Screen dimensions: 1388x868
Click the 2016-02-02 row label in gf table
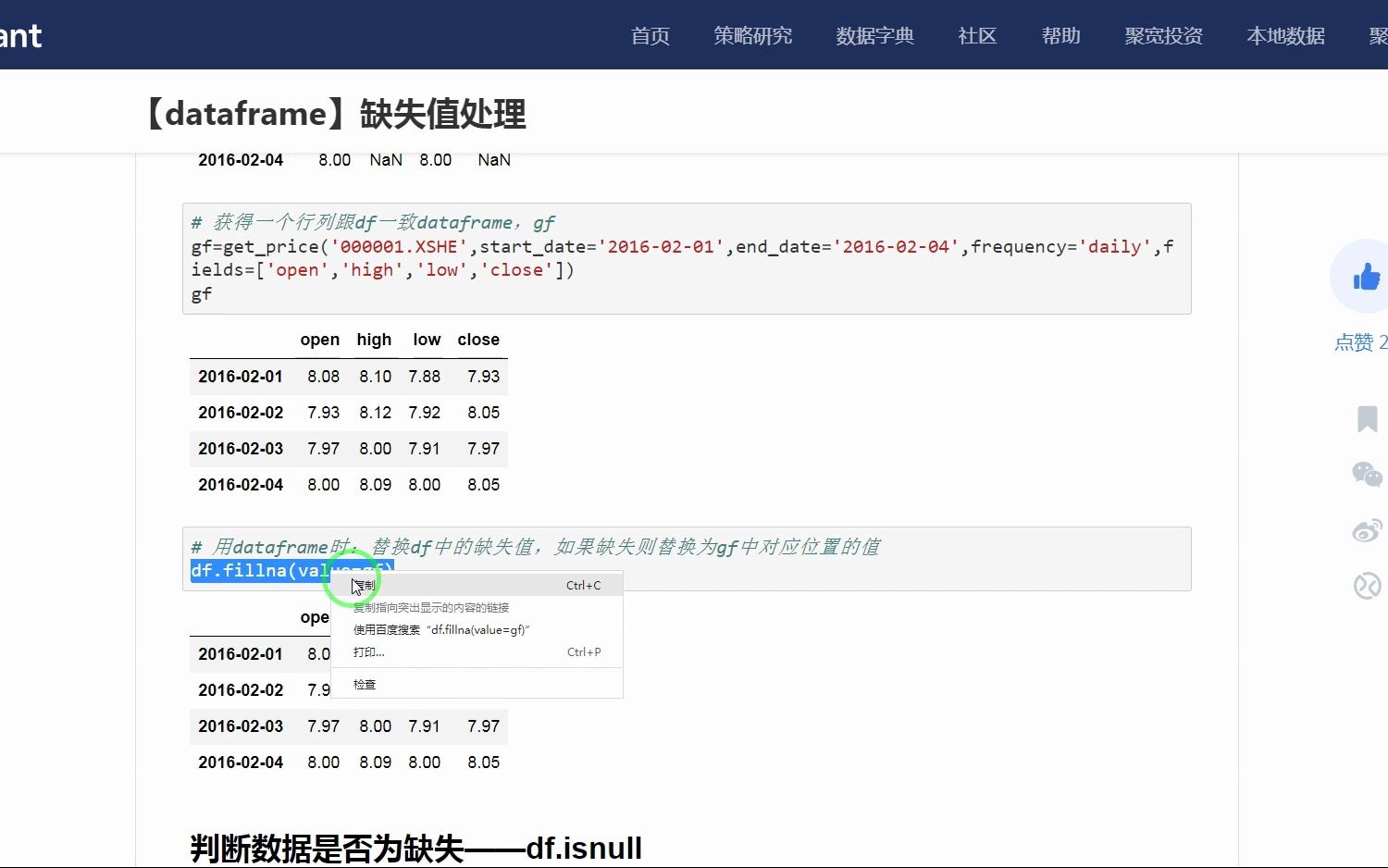pyautogui.click(x=241, y=413)
